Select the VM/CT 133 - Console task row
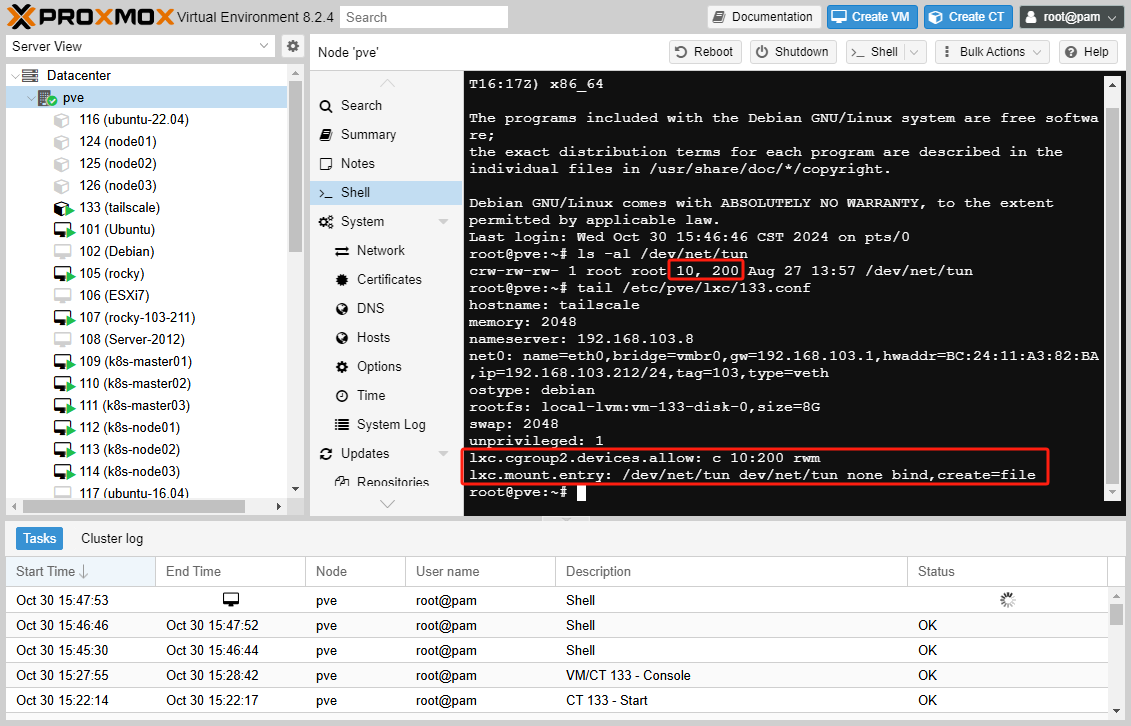This screenshot has height=726, width=1131. coord(557,676)
